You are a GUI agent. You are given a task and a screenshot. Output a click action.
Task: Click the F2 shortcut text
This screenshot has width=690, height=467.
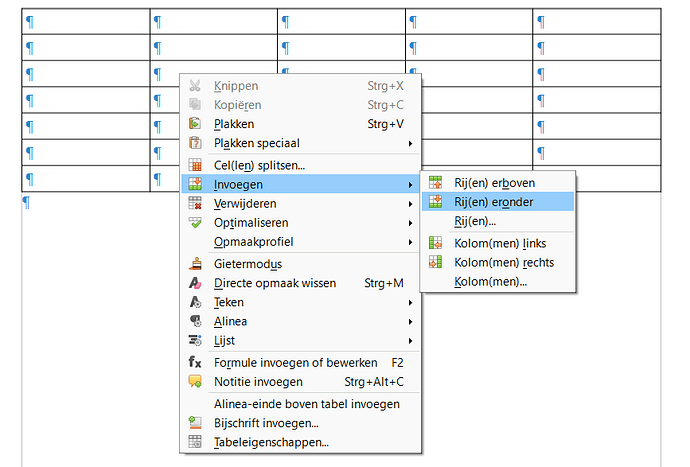pyautogui.click(x=397, y=363)
